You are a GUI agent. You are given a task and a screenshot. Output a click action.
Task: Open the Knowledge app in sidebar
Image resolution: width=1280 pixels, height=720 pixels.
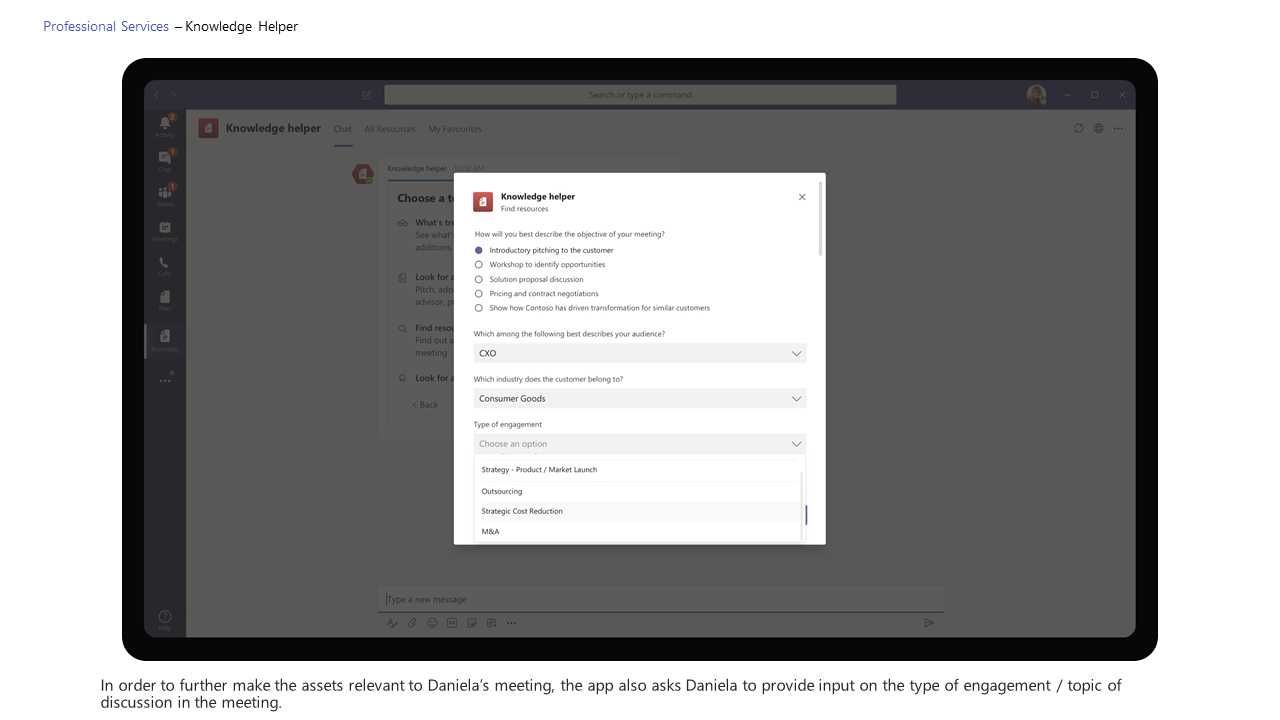165,339
